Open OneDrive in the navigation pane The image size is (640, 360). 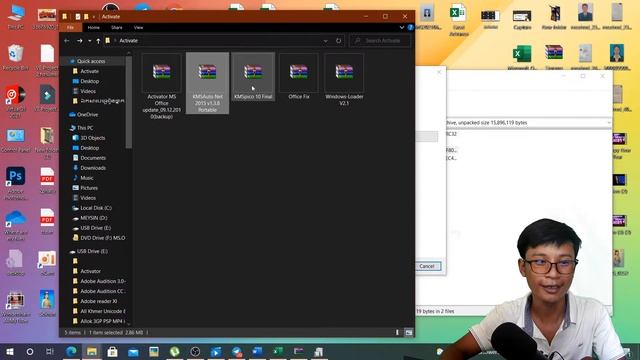(87, 115)
